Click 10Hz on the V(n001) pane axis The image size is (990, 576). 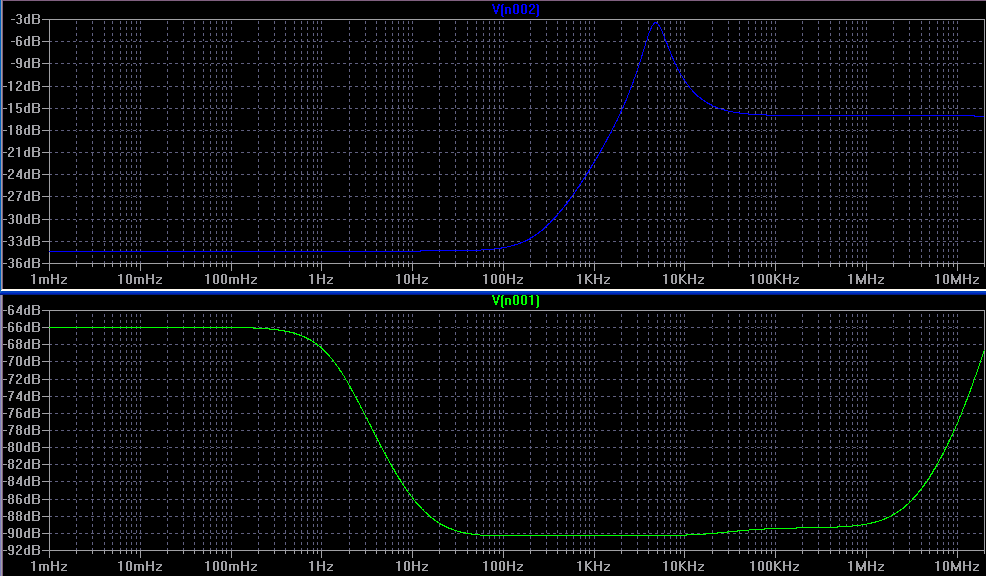(x=412, y=566)
